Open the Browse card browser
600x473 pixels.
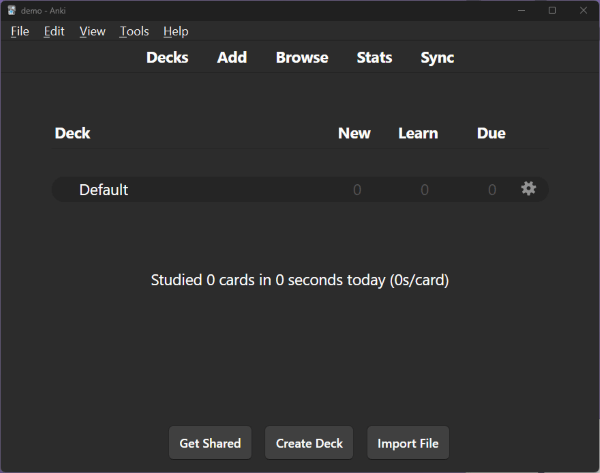click(302, 58)
